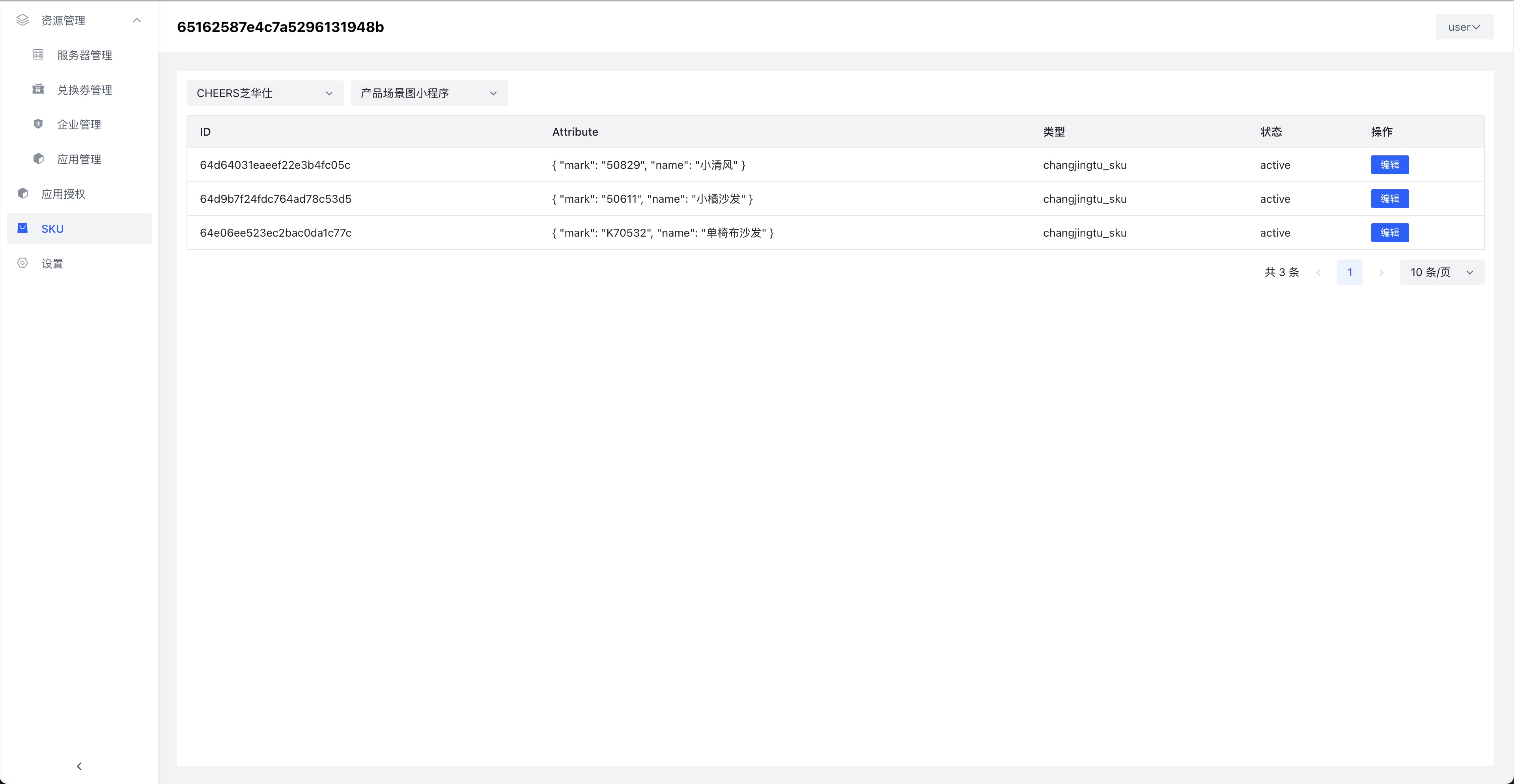This screenshot has width=1514, height=784.
Task: Open the user account dropdown
Action: [1464, 27]
